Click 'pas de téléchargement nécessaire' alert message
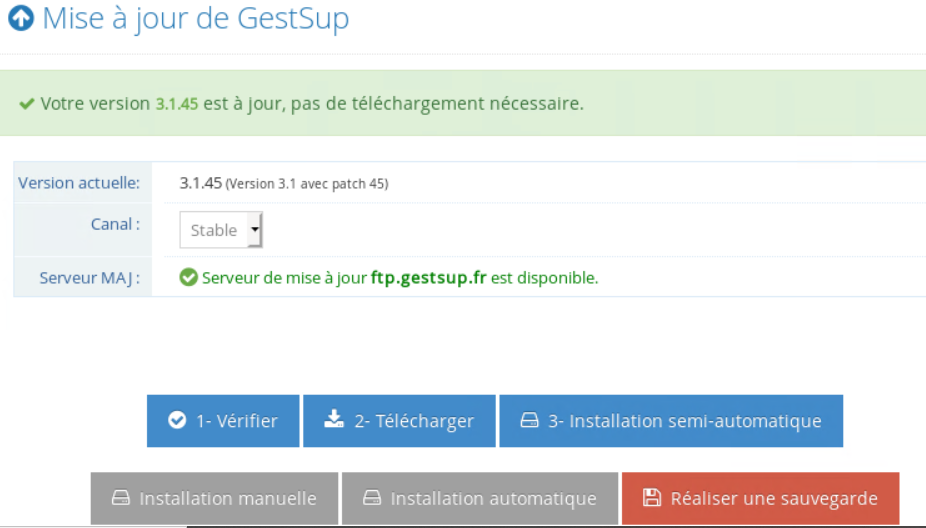Image resolution: width=926 pixels, height=528 pixels. pyautogui.click(x=437, y=104)
